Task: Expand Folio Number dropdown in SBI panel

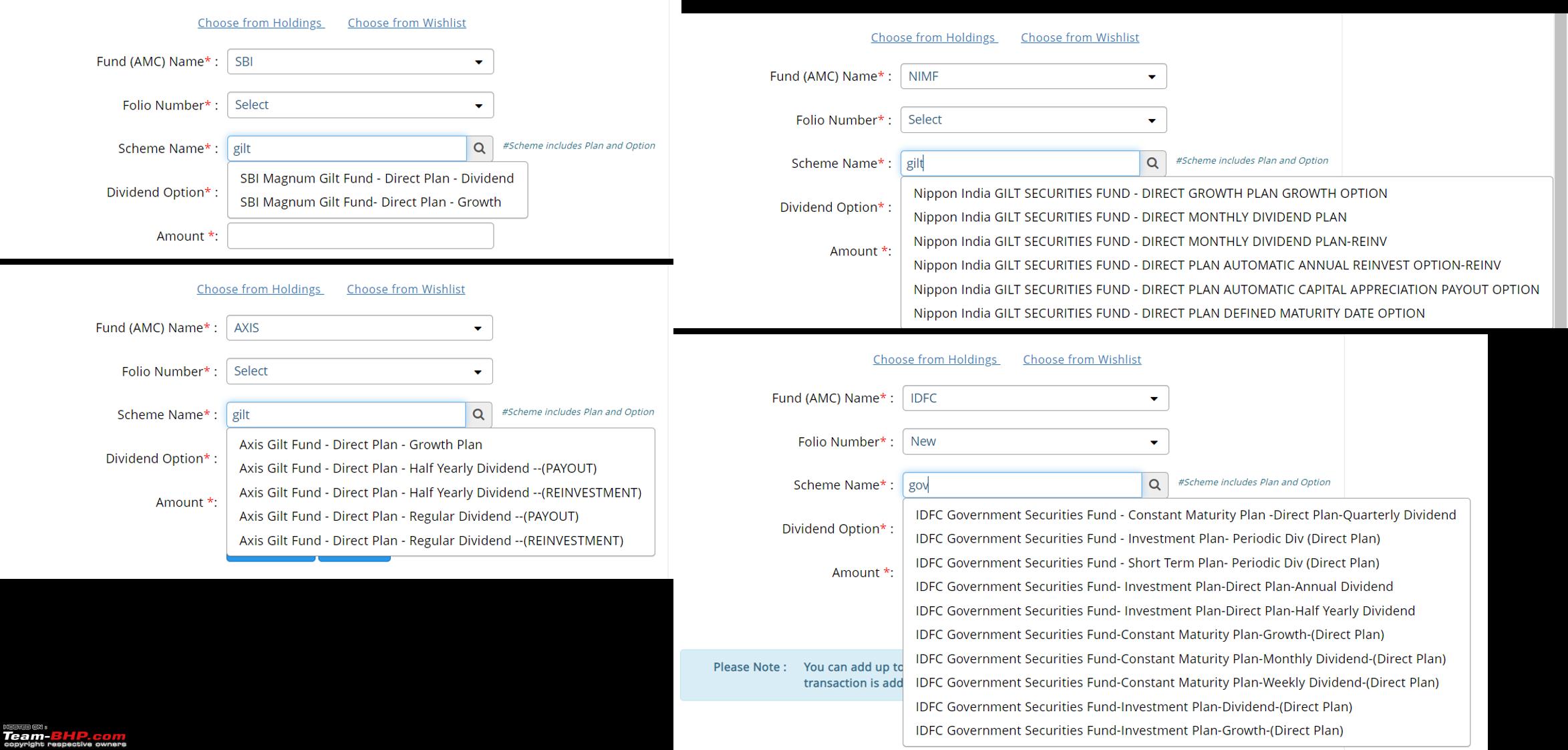Action: pos(360,105)
